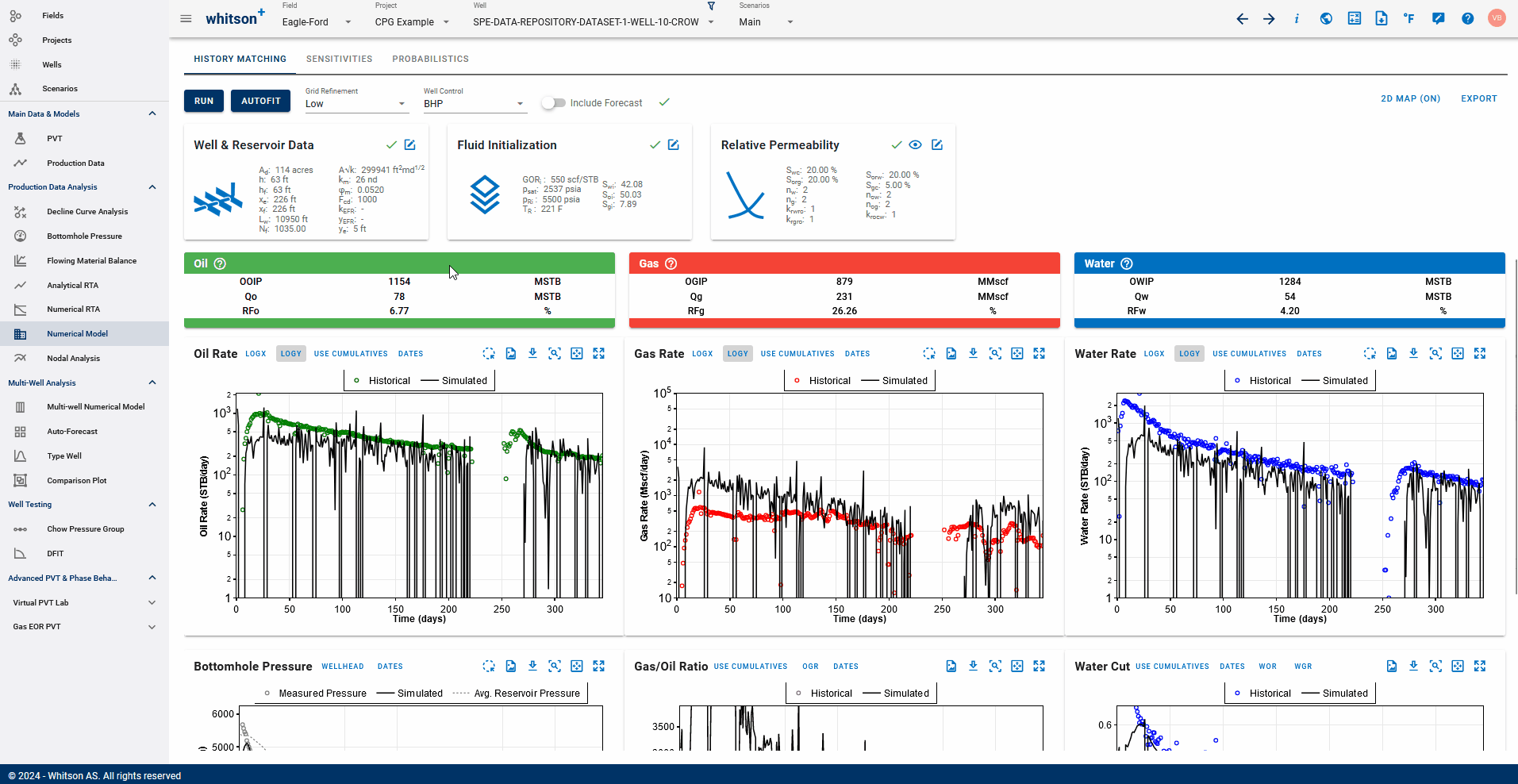Go forward using the right arrow icon
This screenshot has height=784, width=1518.
click(x=1269, y=19)
